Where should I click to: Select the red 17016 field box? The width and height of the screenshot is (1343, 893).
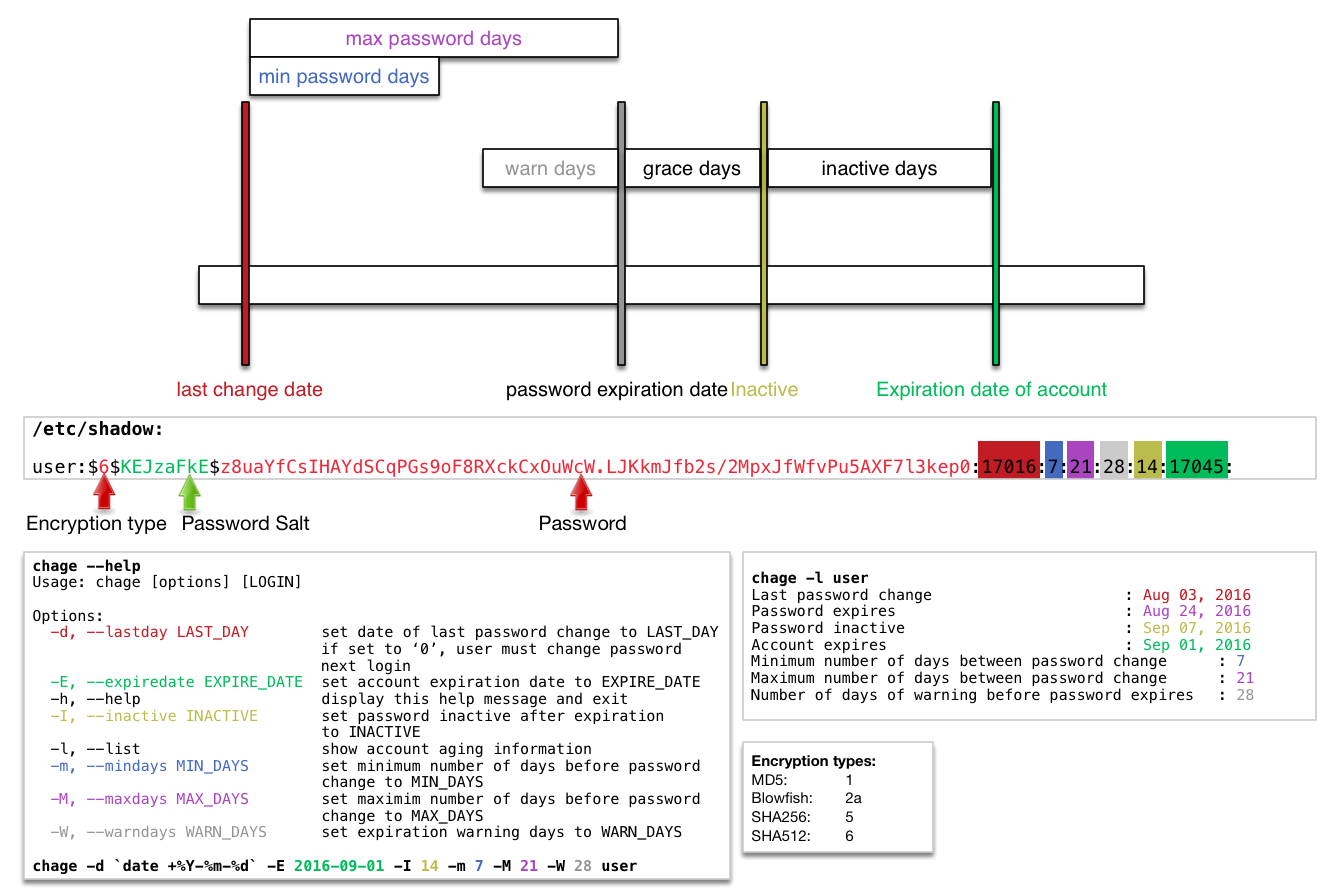(x=1008, y=461)
